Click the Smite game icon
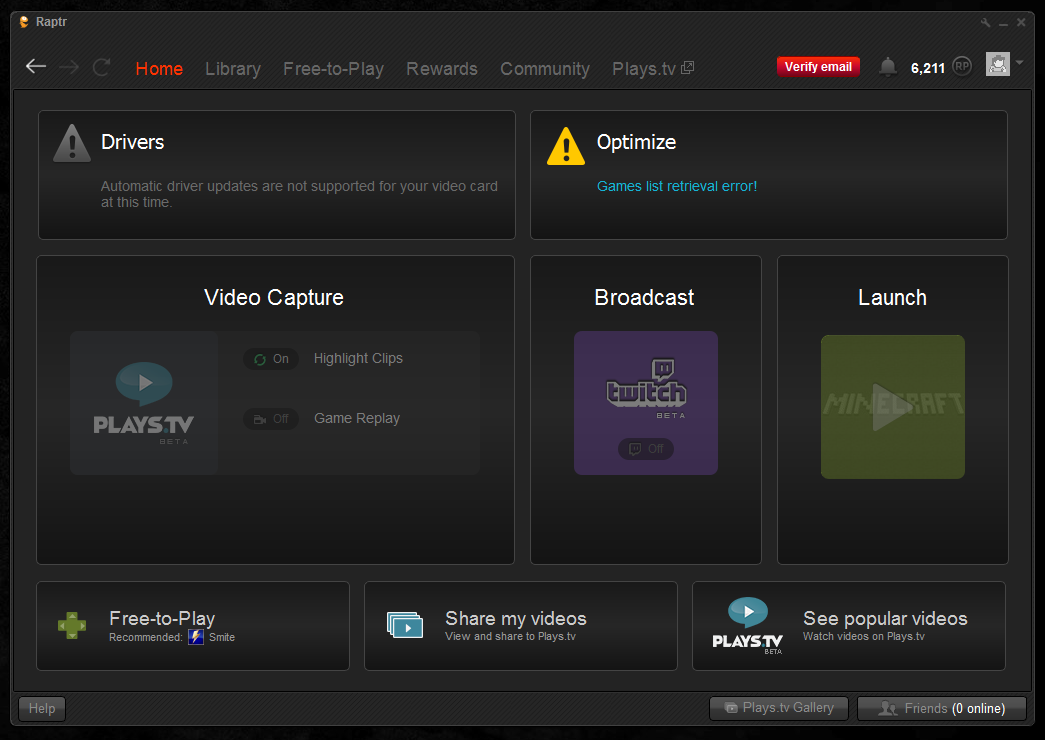The image size is (1045, 740). click(196, 637)
